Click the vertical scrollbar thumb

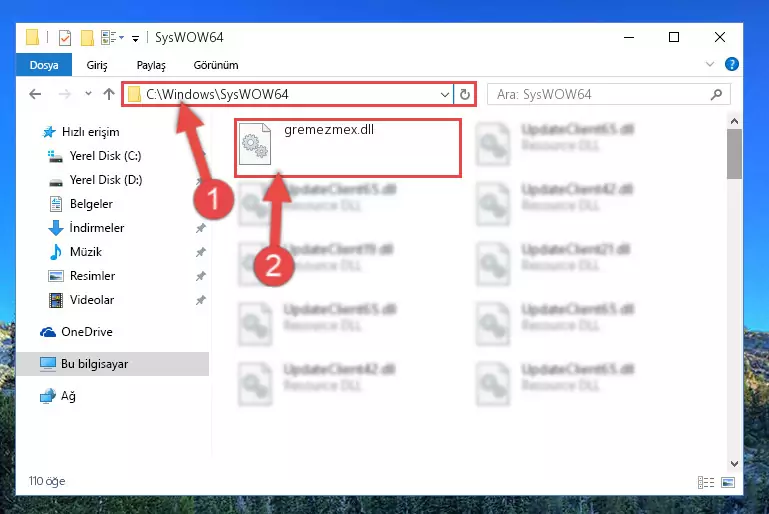[734, 154]
